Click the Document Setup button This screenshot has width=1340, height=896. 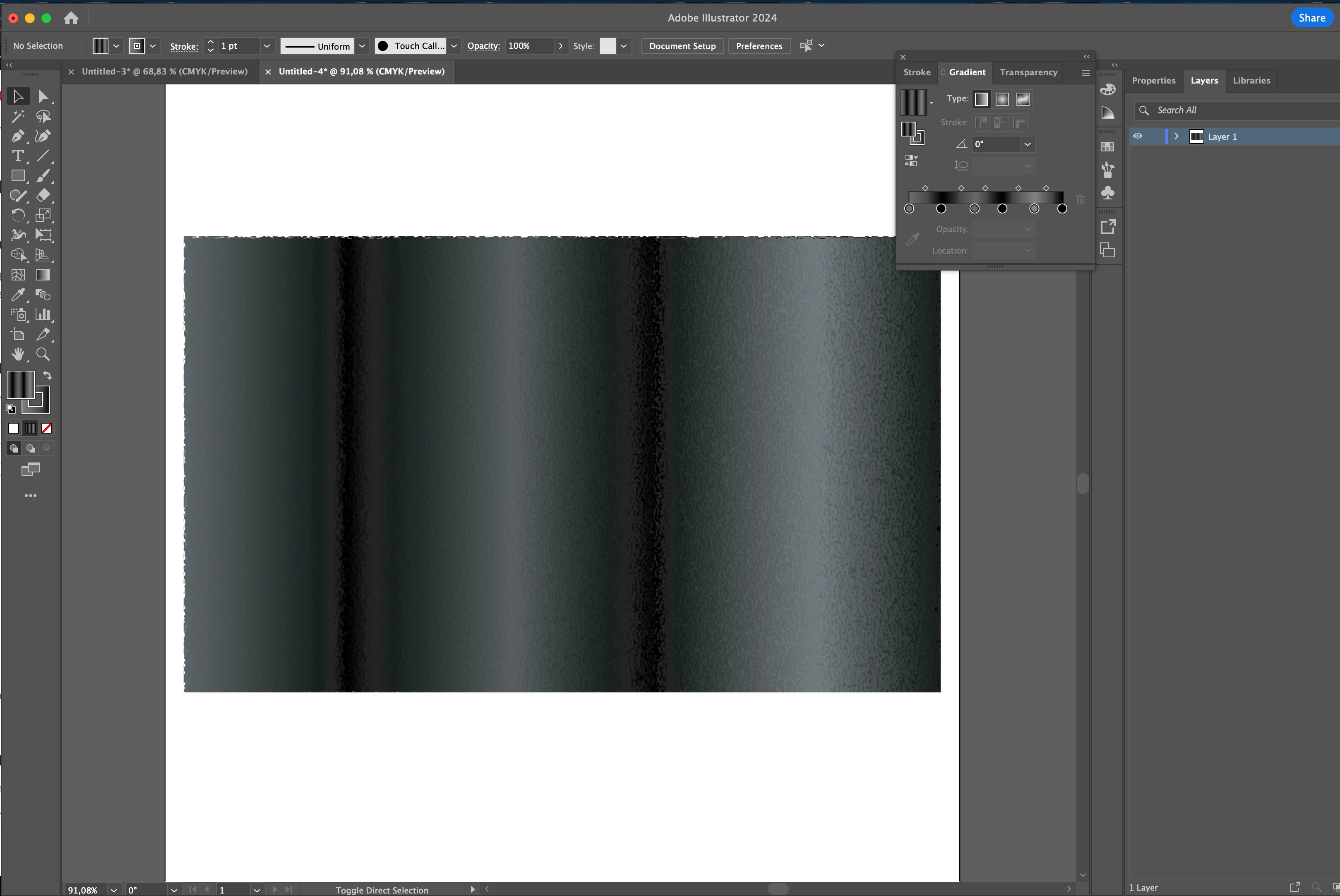[x=682, y=46]
